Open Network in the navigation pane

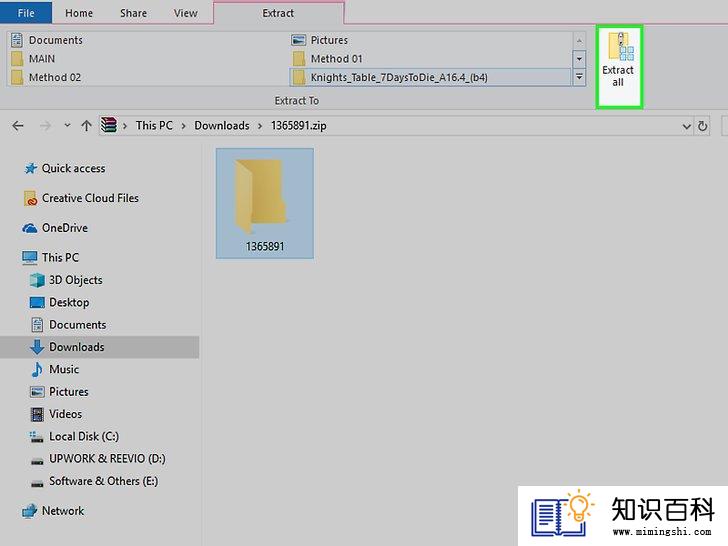[x=53, y=511]
